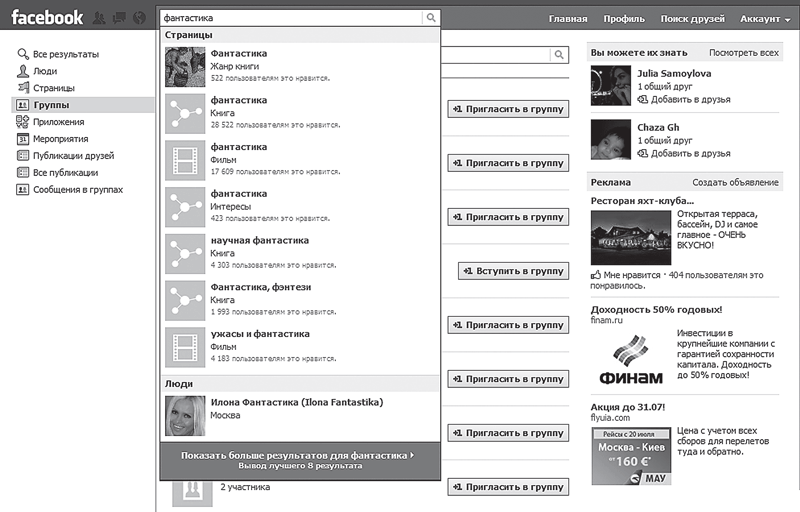Viewport: 800px width, 512px height.
Task: Select Люди filter in sidebar
Action: click(45, 71)
